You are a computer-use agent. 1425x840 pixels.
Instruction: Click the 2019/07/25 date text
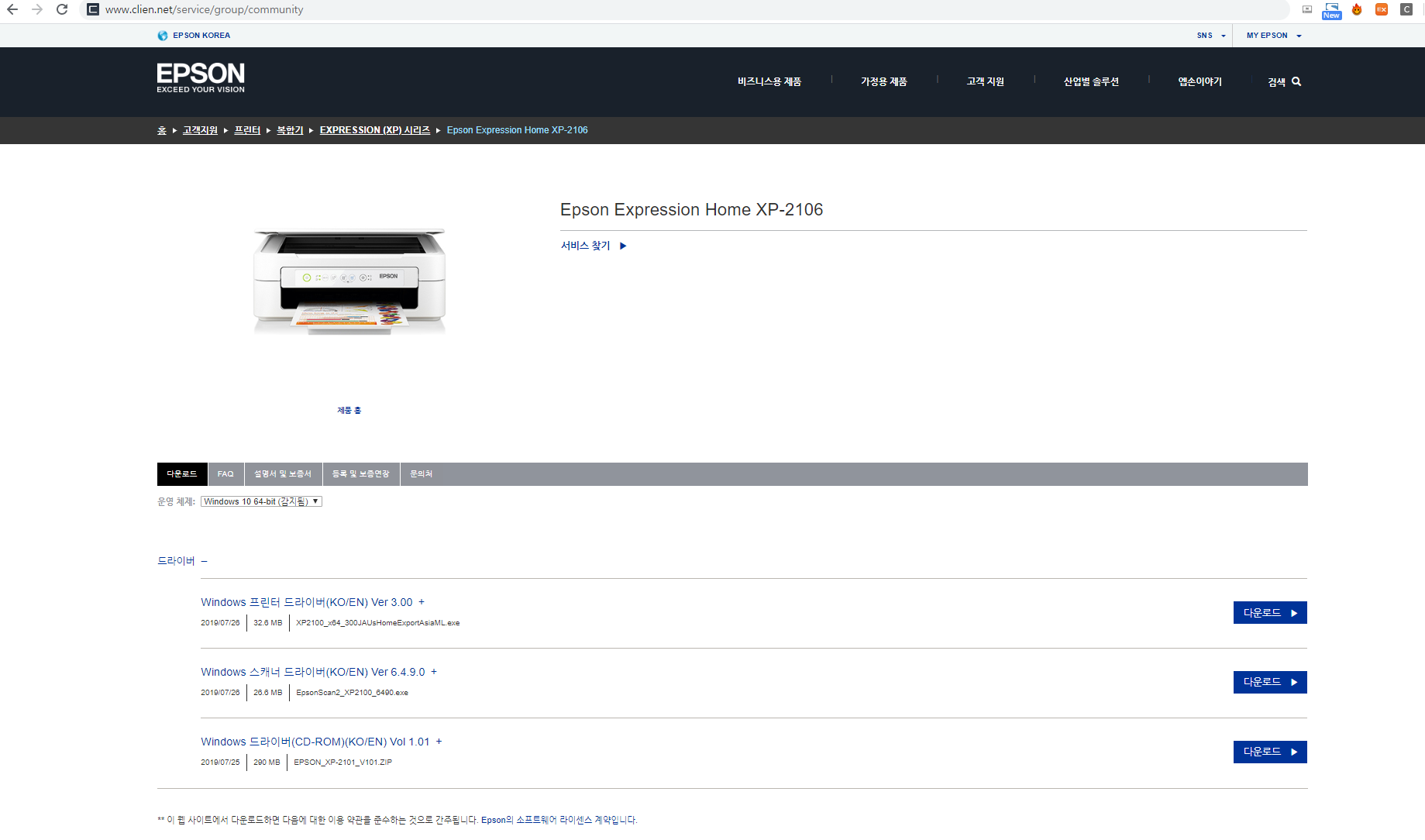(220, 763)
